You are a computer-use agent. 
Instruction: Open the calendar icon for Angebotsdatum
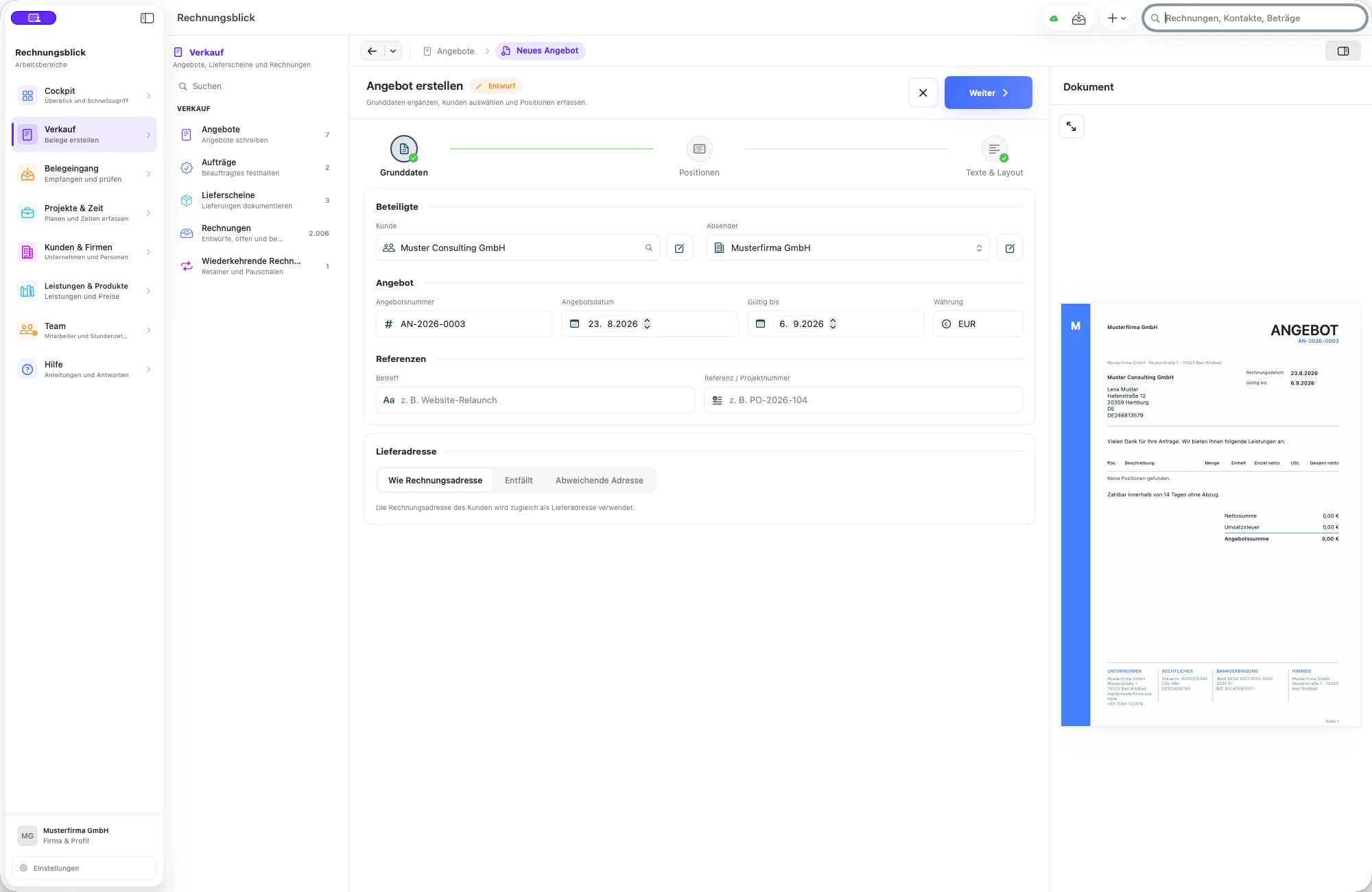click(575, 324)
